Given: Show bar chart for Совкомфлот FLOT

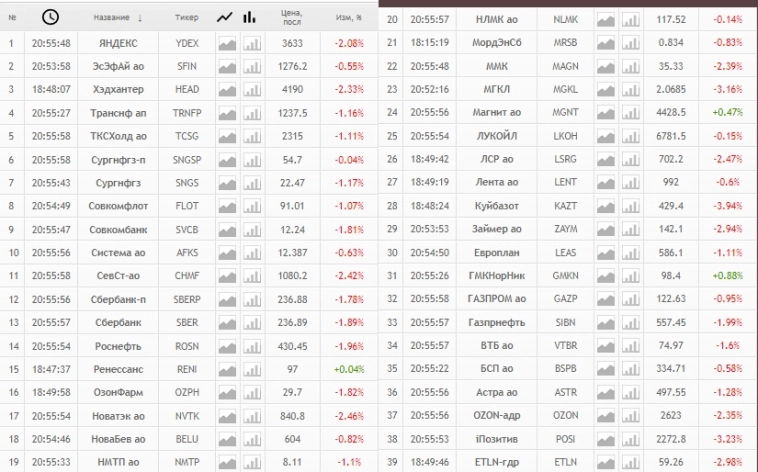Looking at the screenshot, I should click(252, 206).
